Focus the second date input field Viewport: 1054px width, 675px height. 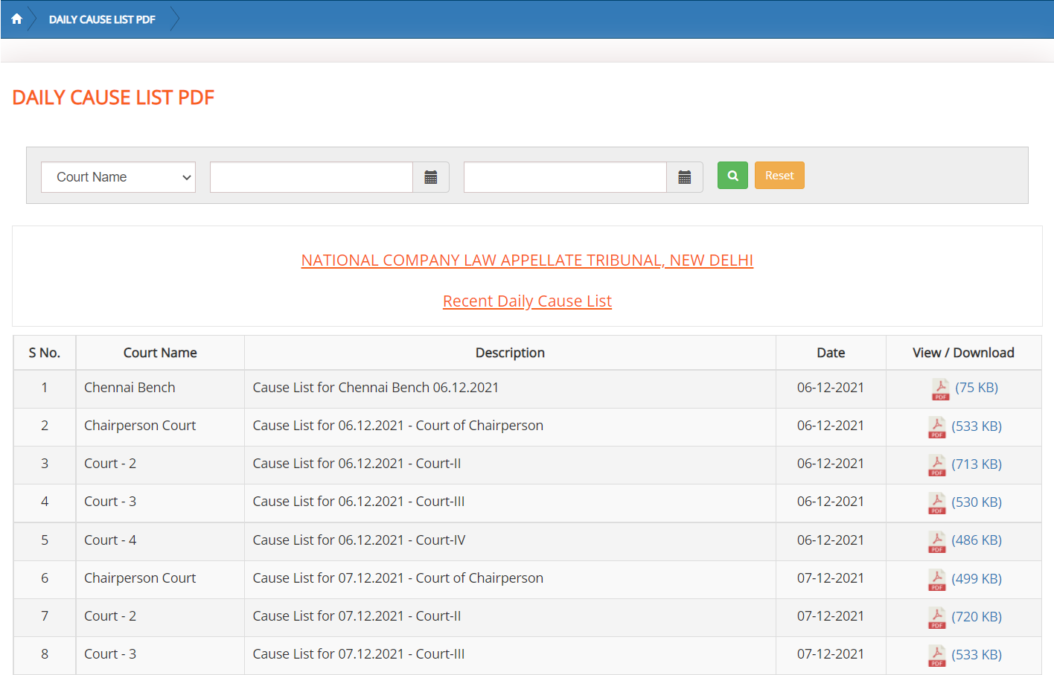tap(565, 177)
